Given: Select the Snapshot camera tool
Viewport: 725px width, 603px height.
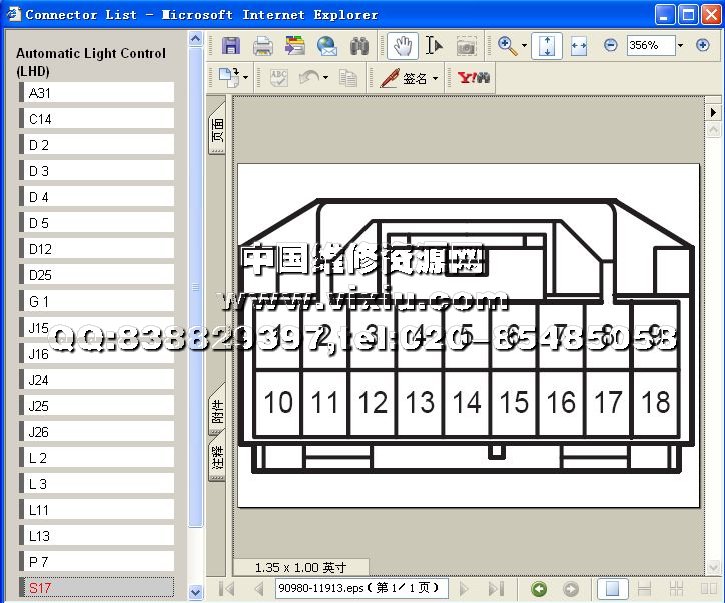Looking at the screenshot, I should pyautogui.click(x=466, y=46).
